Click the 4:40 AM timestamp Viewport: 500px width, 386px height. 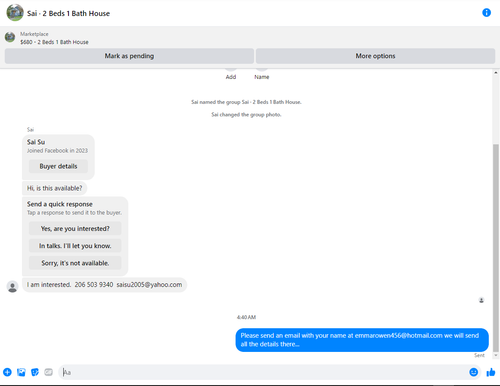(x=246, y=317)
